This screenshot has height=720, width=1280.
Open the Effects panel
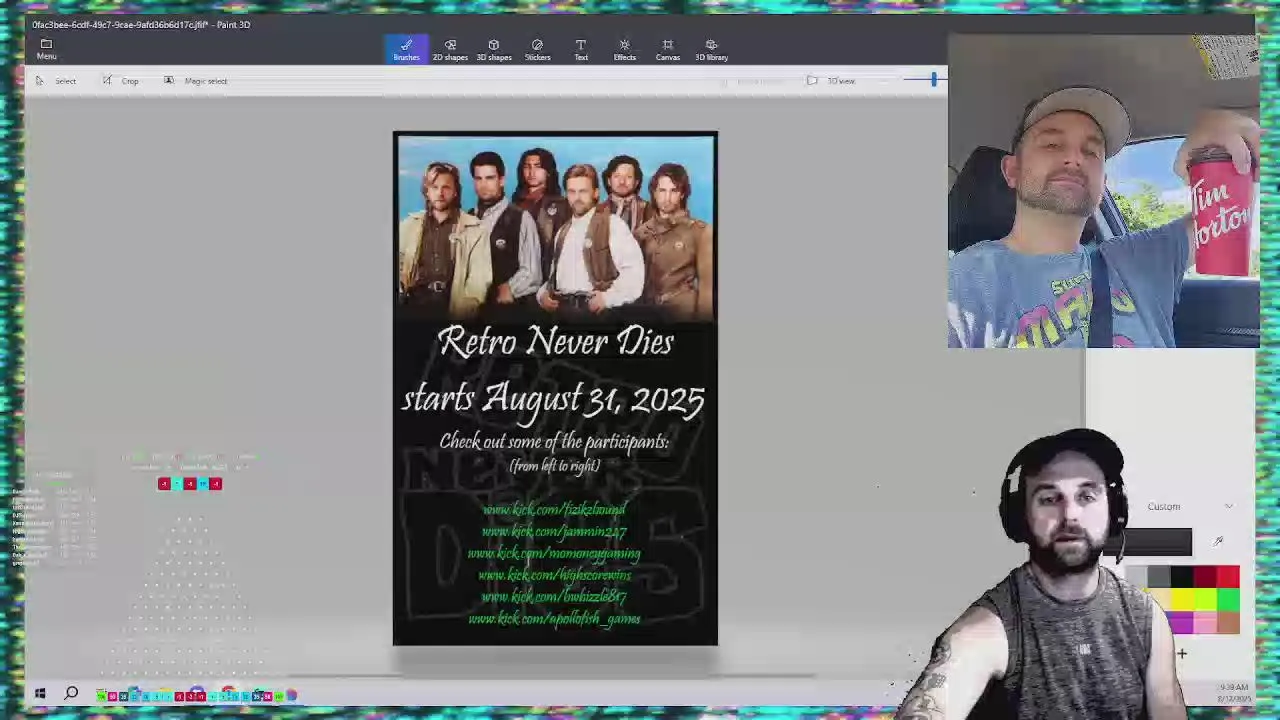[x=624, y=49]
